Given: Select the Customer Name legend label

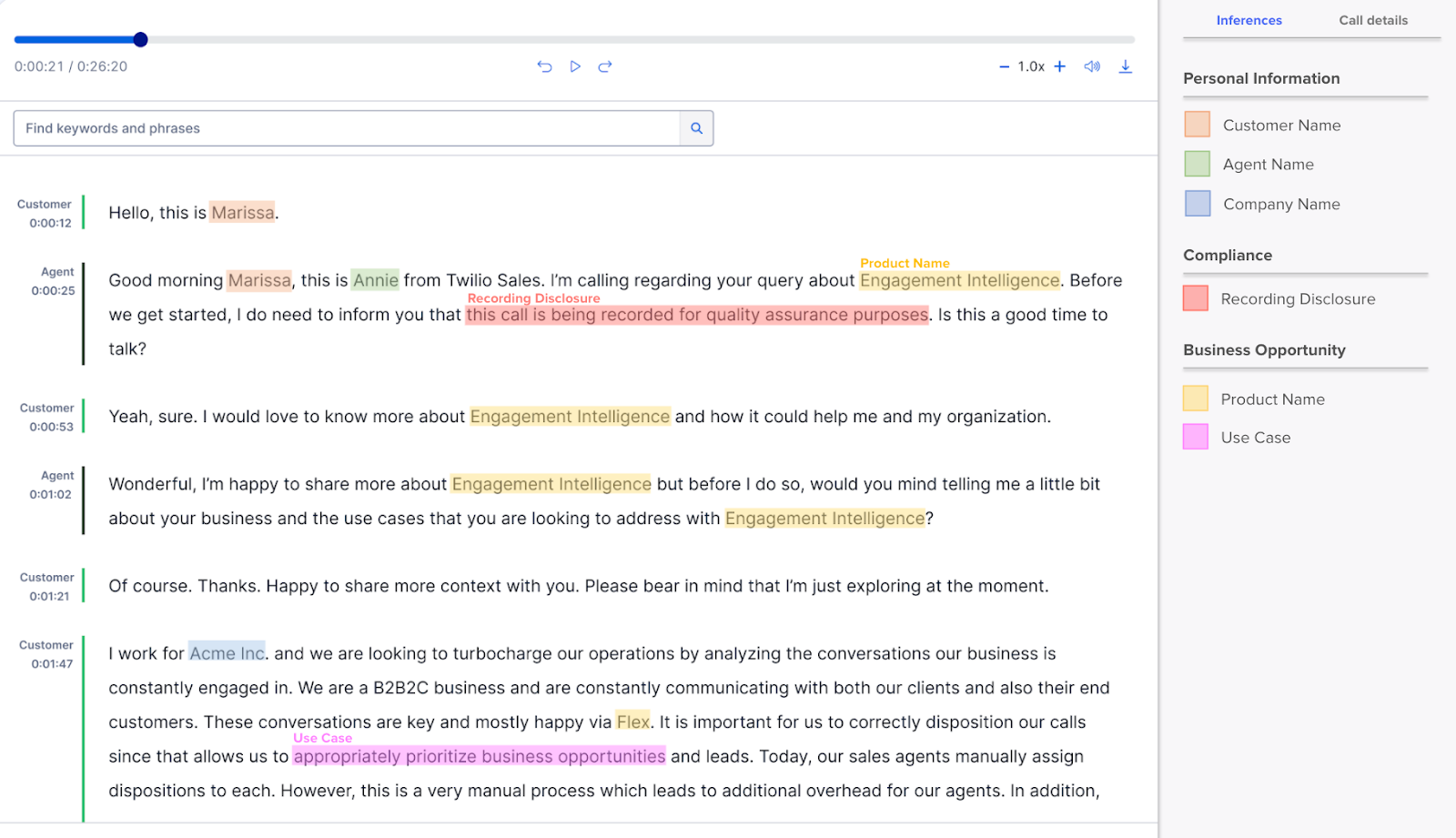Looking at the screenshot, I should [x=1281, y=126].
